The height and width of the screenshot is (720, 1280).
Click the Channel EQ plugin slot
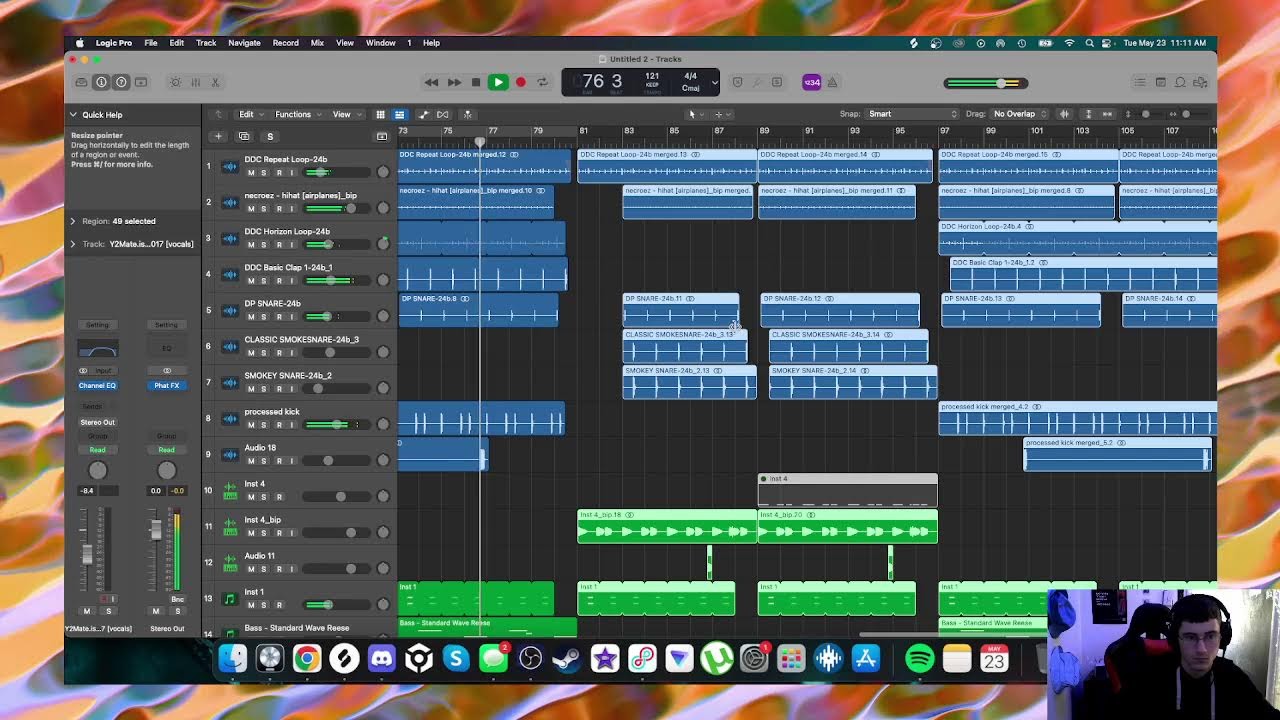coord(97,385)
